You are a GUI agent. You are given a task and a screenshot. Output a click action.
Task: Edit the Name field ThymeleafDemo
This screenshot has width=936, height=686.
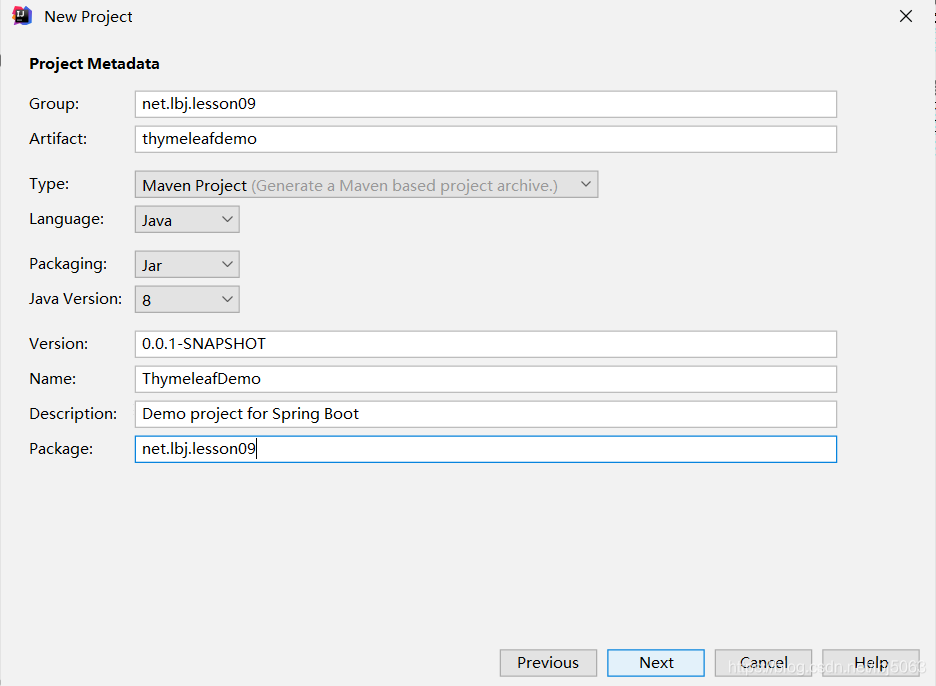(x=485, y=379)
